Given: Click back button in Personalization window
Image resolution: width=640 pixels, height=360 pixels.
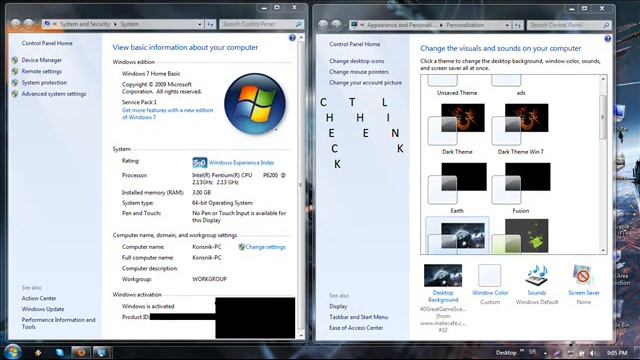Looking at the screenshot, I should click(x=323, y=25).
